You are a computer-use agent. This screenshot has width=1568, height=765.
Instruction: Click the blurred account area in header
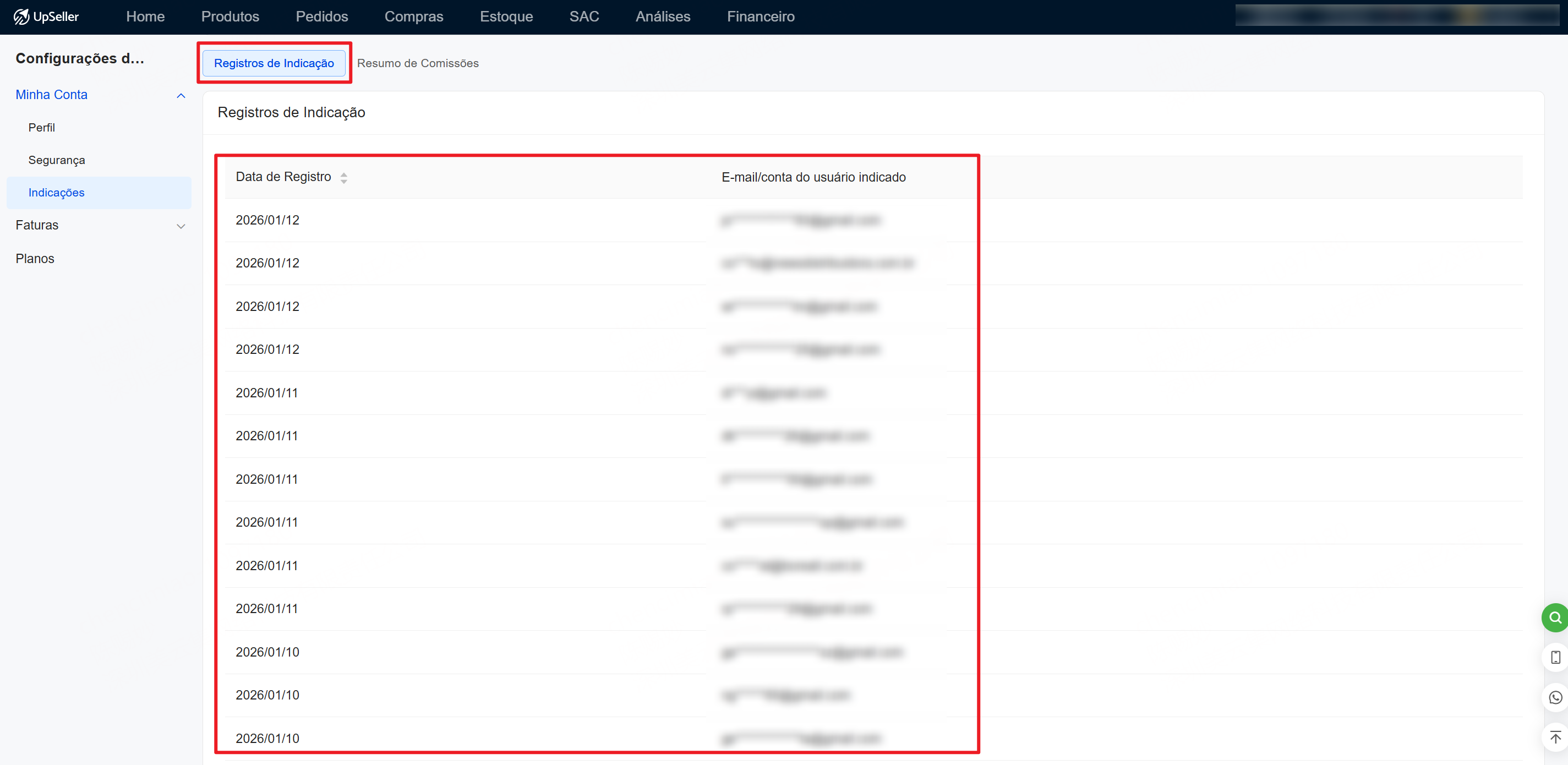click(1397, 16)
